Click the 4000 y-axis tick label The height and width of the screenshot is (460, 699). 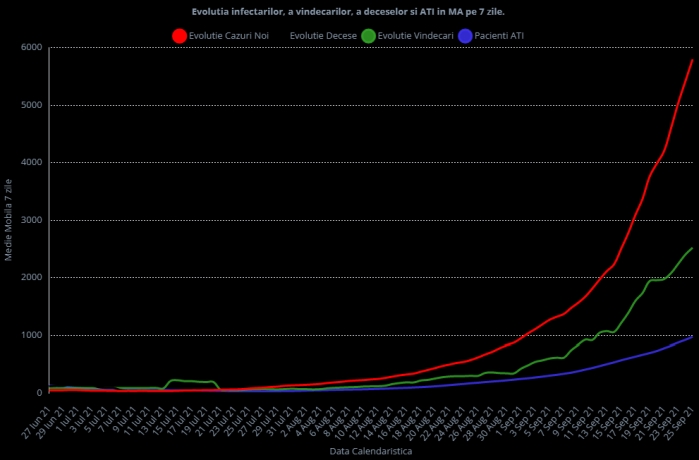[31, 163]
